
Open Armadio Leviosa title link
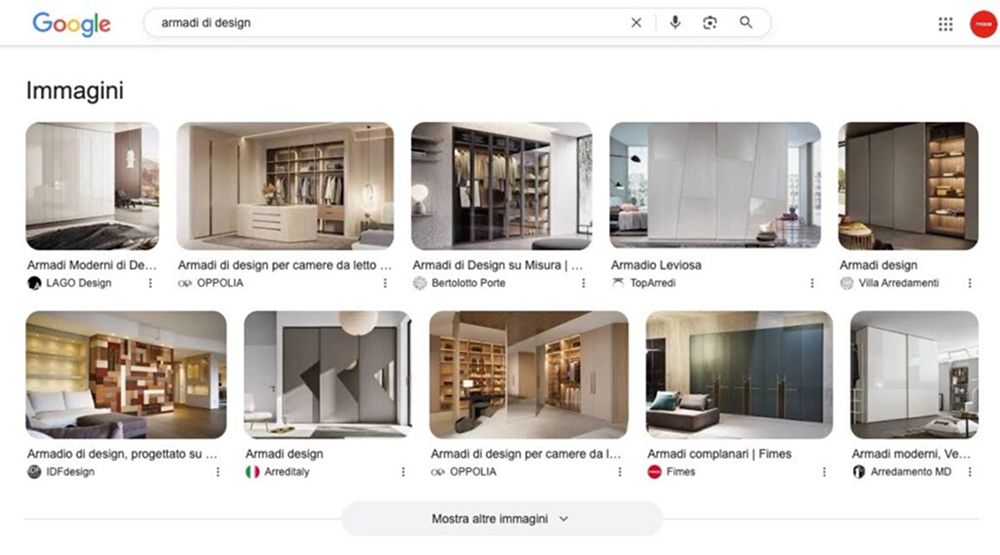656,265
